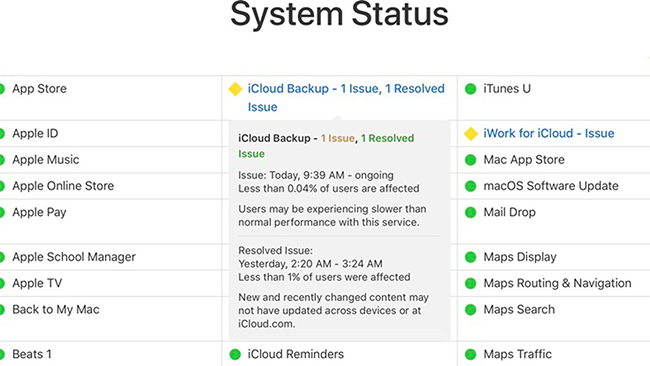Open the iCloud Backup issue link
Viewport: 650px width, 366px height.
coord(346,98)
